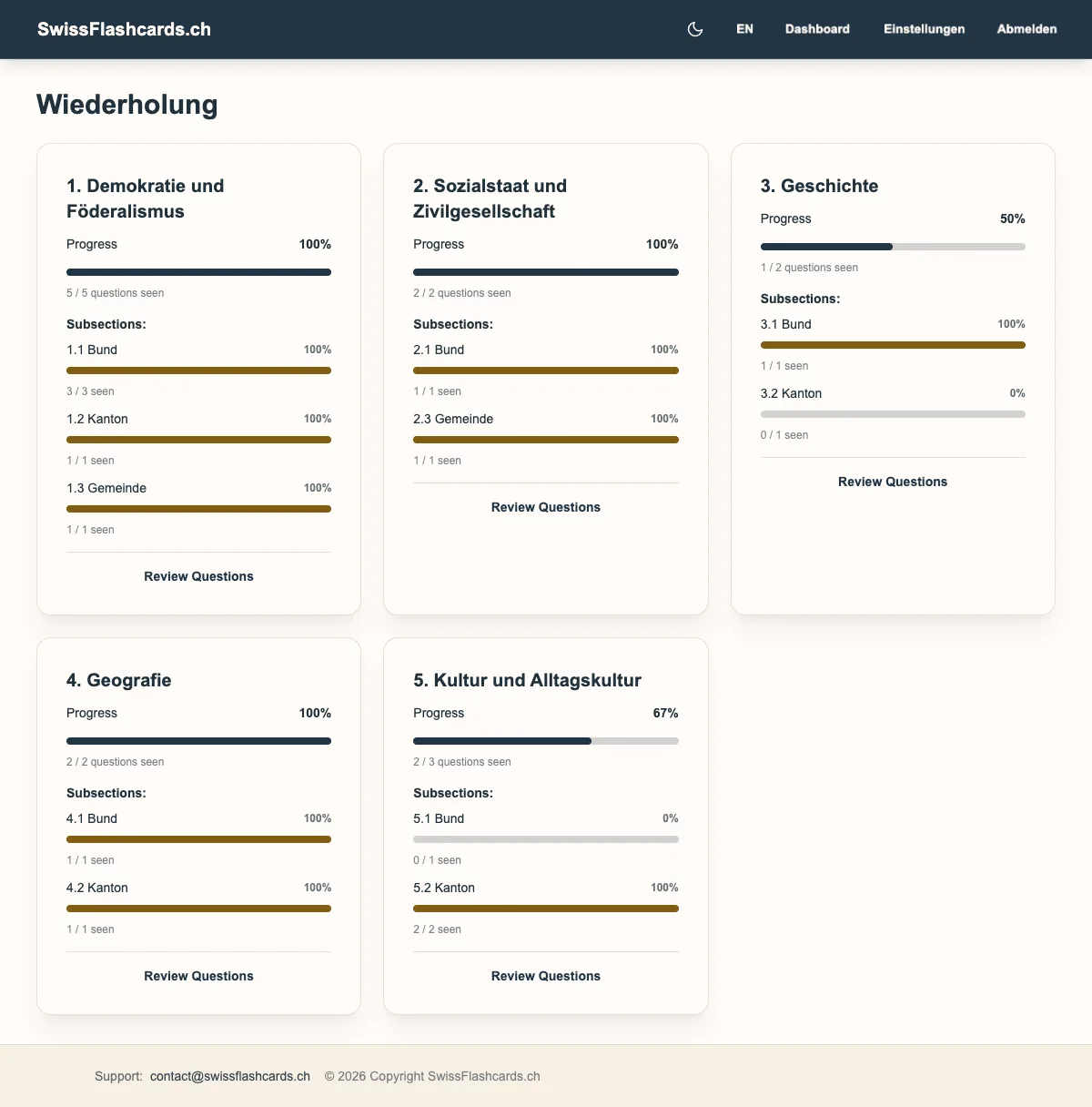The height and width of the screenshot is (1107, 1092).
Task: Click the Kultur und Alltagskultur progress bar
Action: pyautogui.click(x=545, y=740)
